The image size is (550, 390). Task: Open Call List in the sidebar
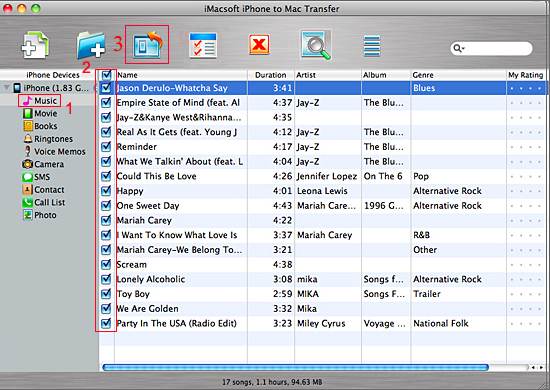pos(43,202)
